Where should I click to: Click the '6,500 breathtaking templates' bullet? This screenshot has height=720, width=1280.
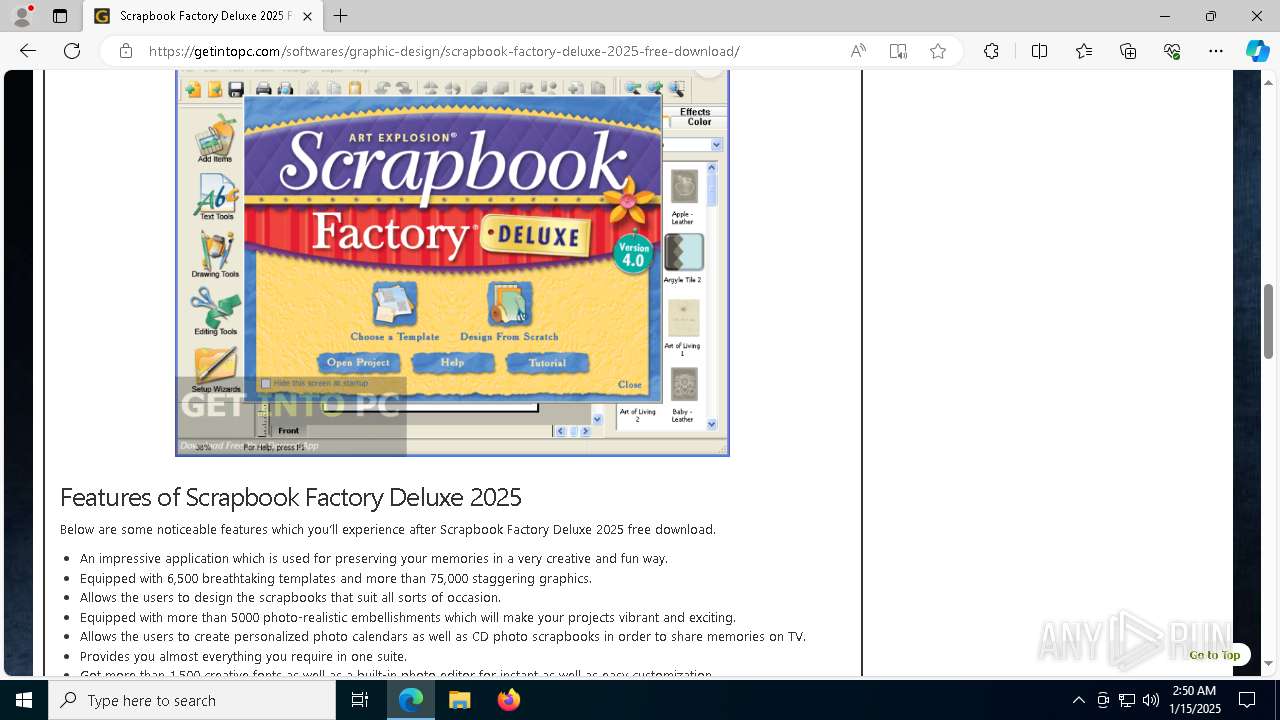[336, 578]
